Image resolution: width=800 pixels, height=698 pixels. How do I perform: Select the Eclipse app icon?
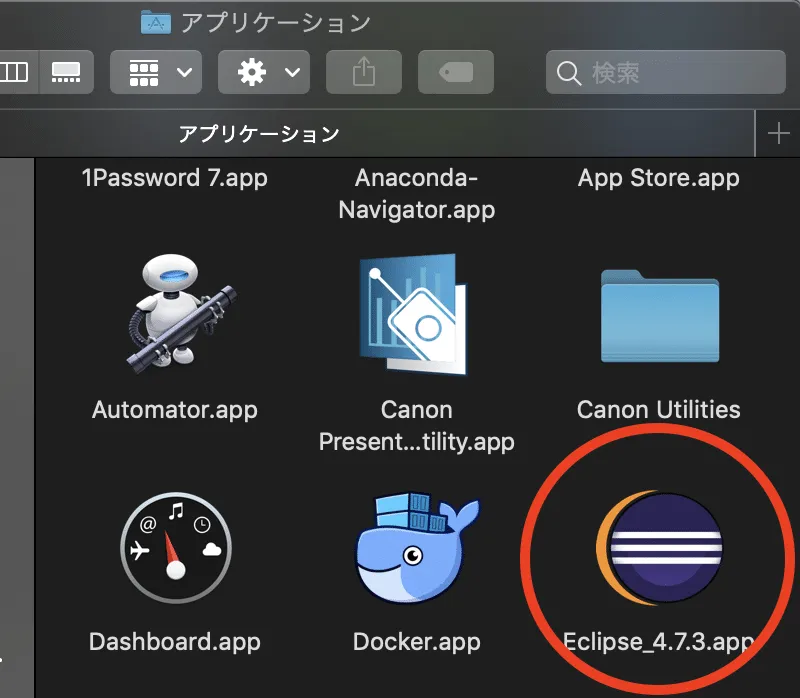coord(660,547)
